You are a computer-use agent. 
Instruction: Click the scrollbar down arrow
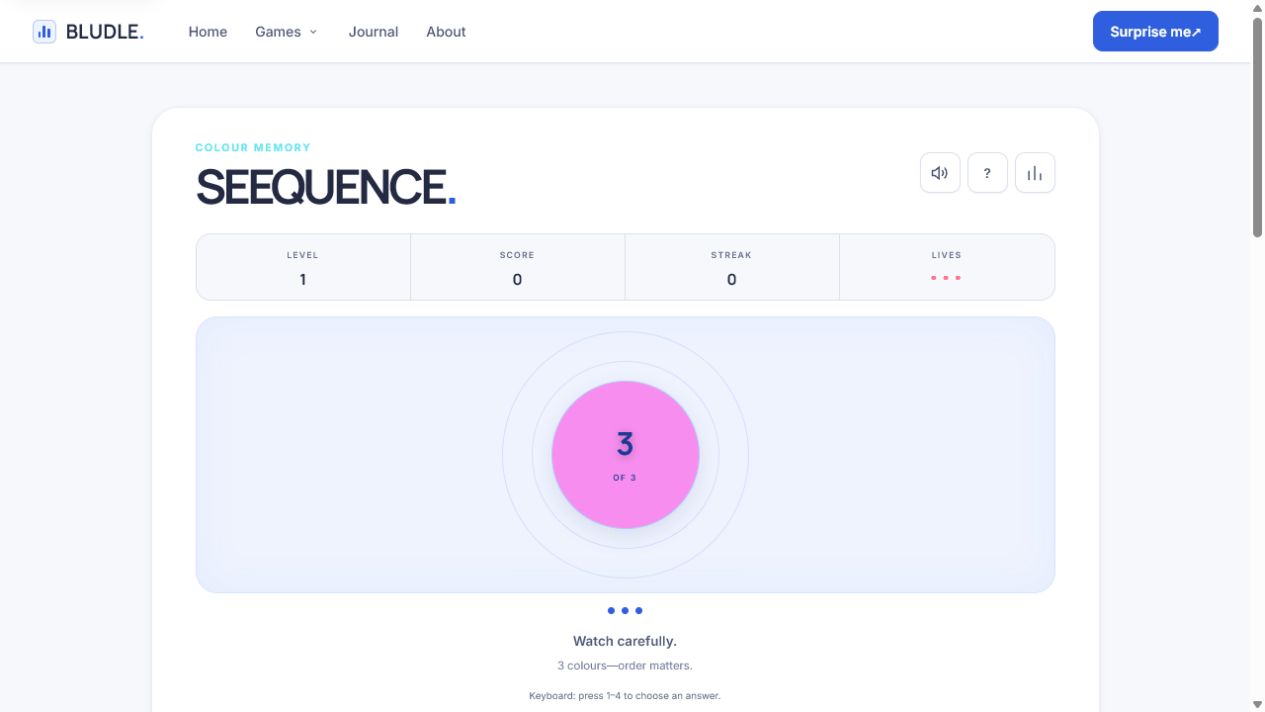click(1257, 705)
